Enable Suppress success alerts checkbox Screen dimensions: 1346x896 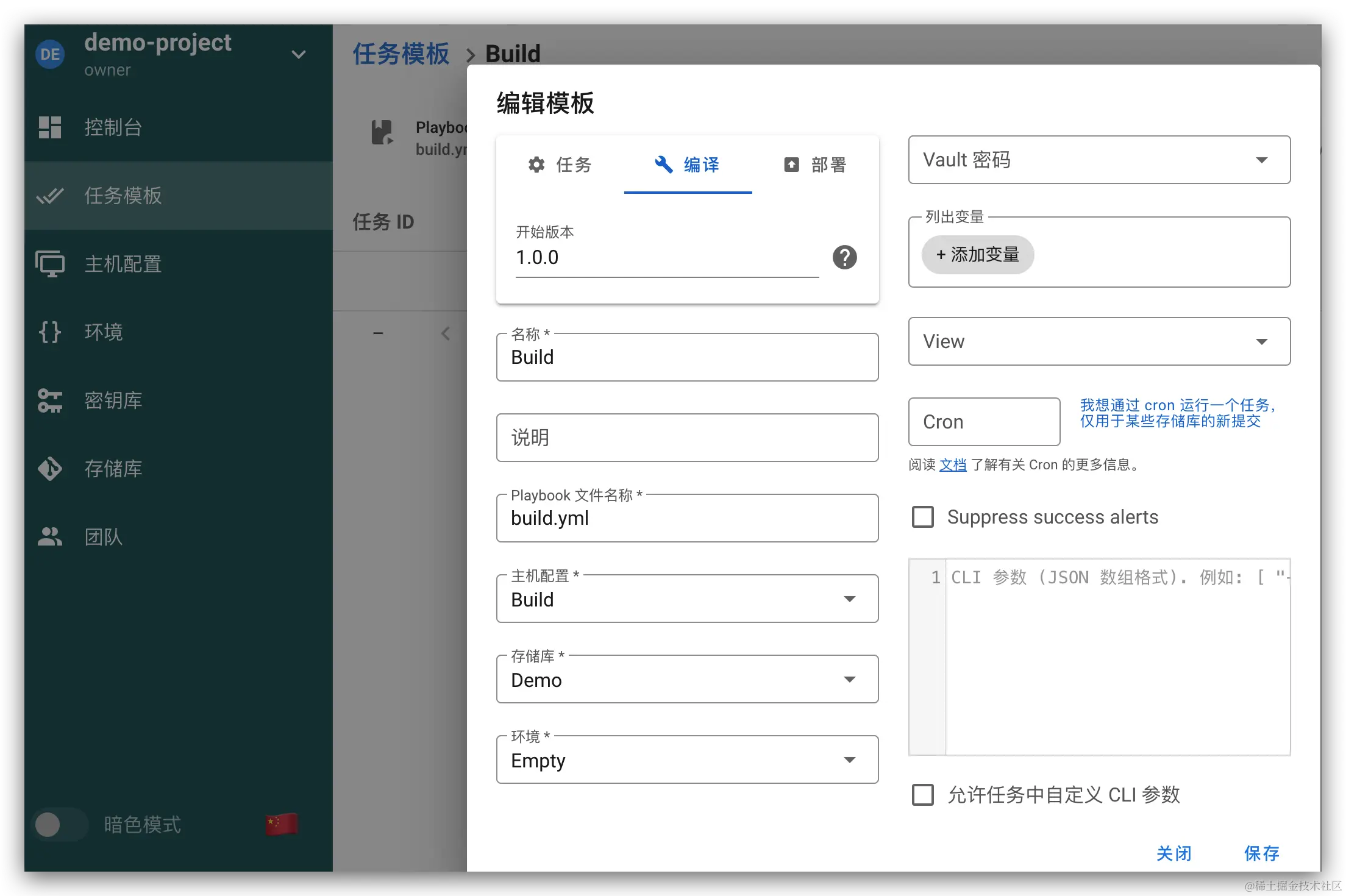coord(922,517)
